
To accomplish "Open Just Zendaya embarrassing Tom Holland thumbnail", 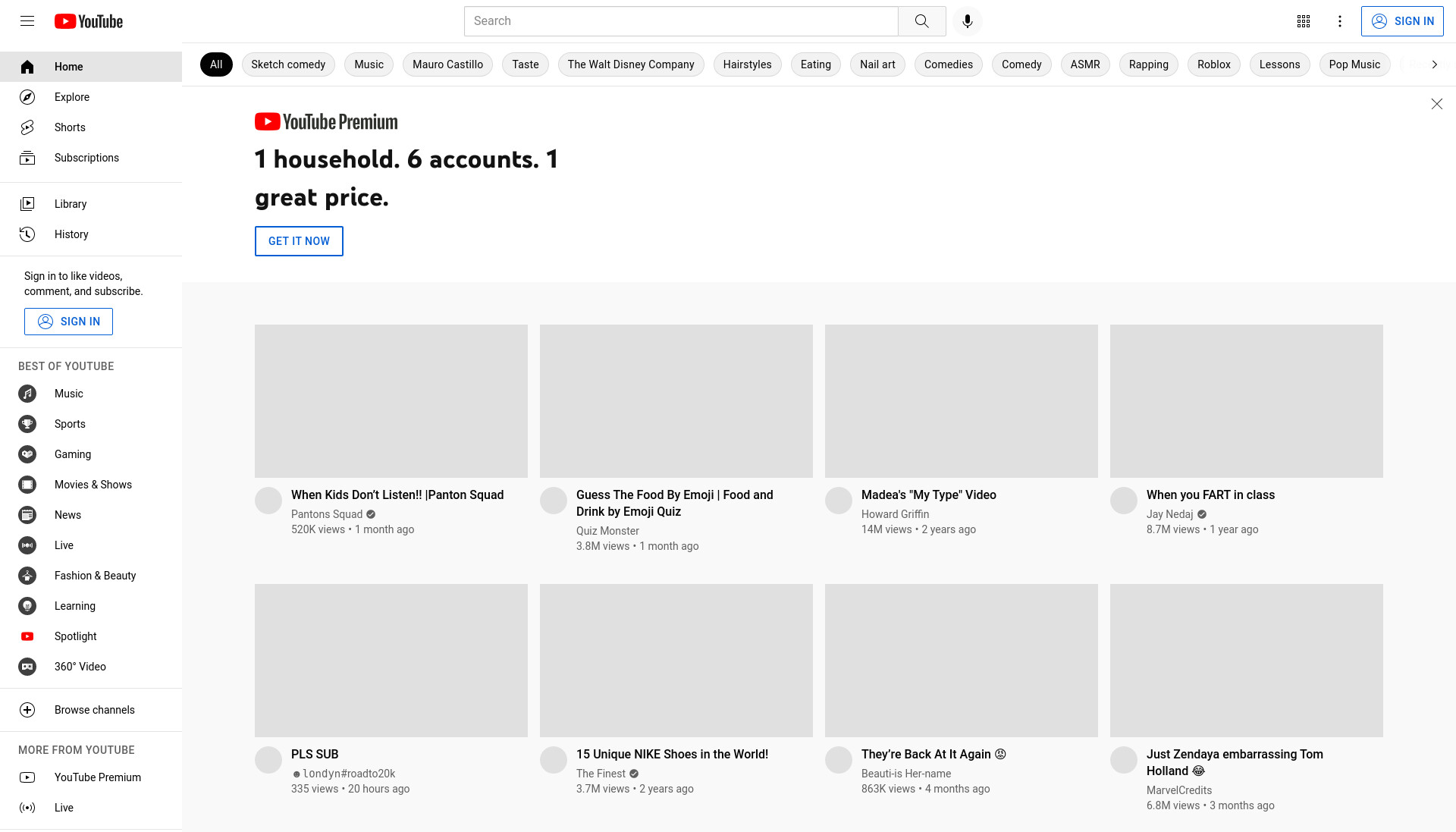I will point(1247,661).
